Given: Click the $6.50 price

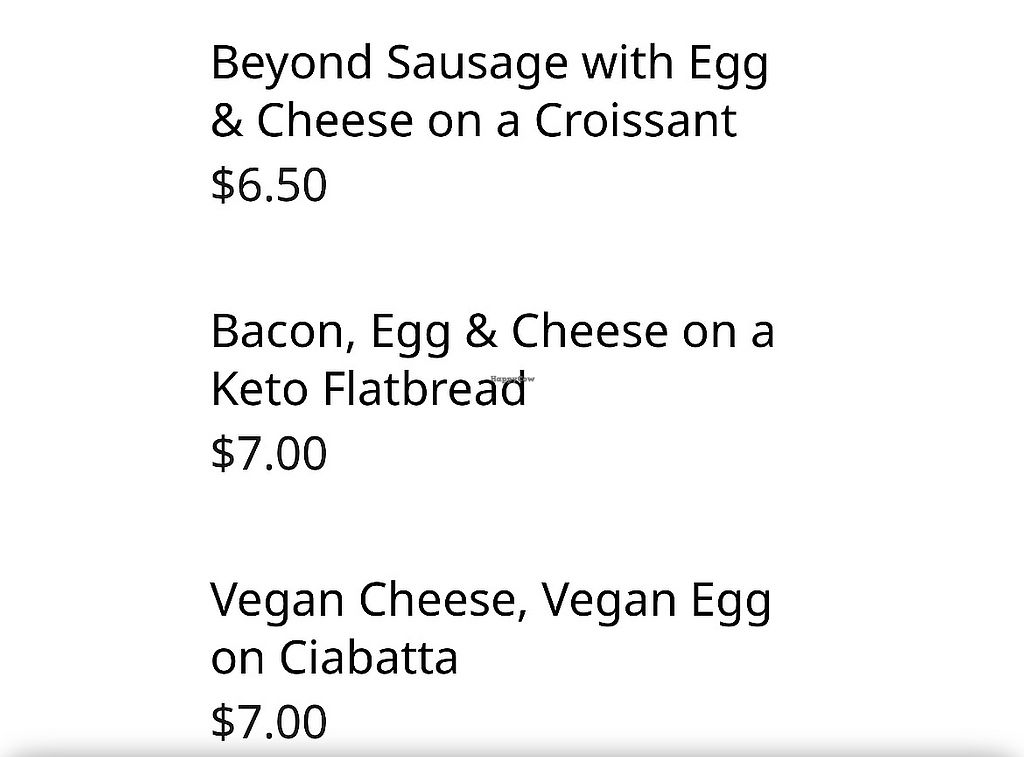Looking at the screenshot, I should click(x=269, y=185).
